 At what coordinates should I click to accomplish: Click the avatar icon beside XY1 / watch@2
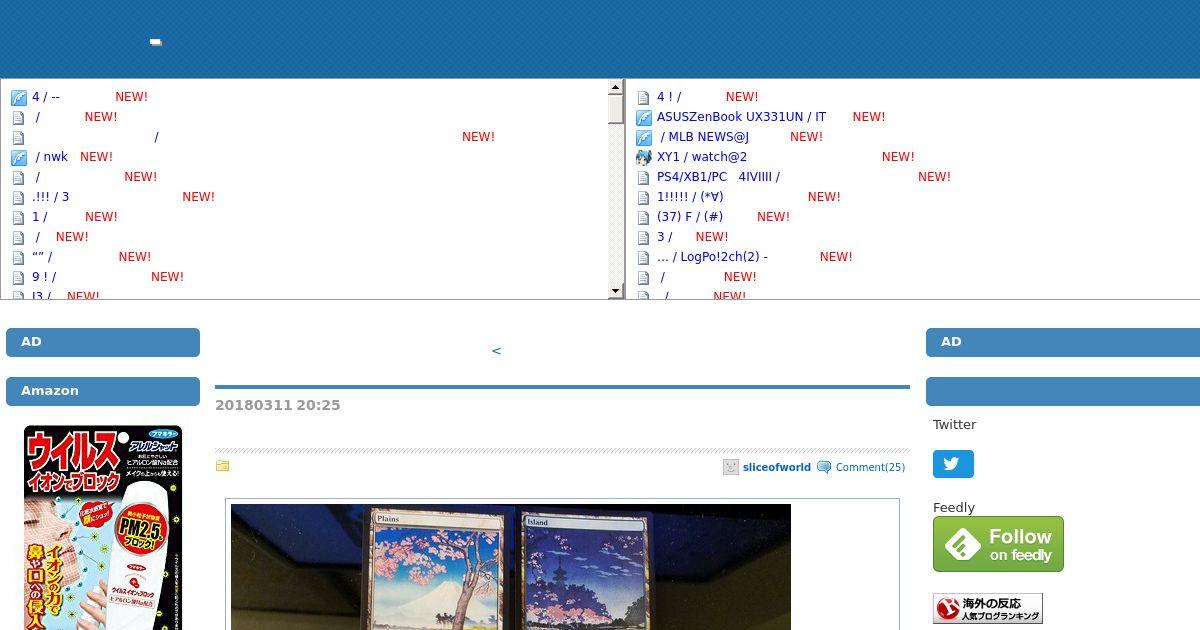click(x=644, y=157)
